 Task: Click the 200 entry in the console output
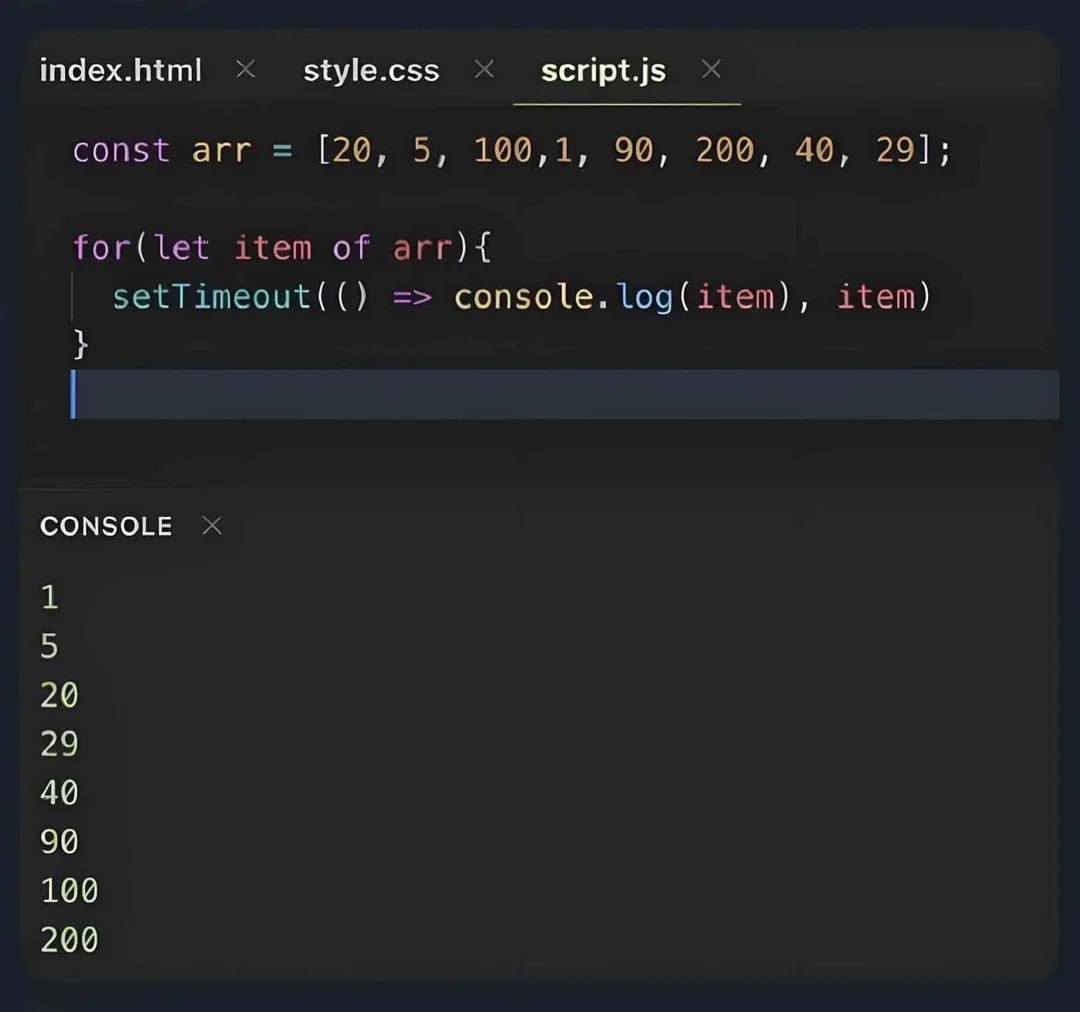(x=67, y=938)
